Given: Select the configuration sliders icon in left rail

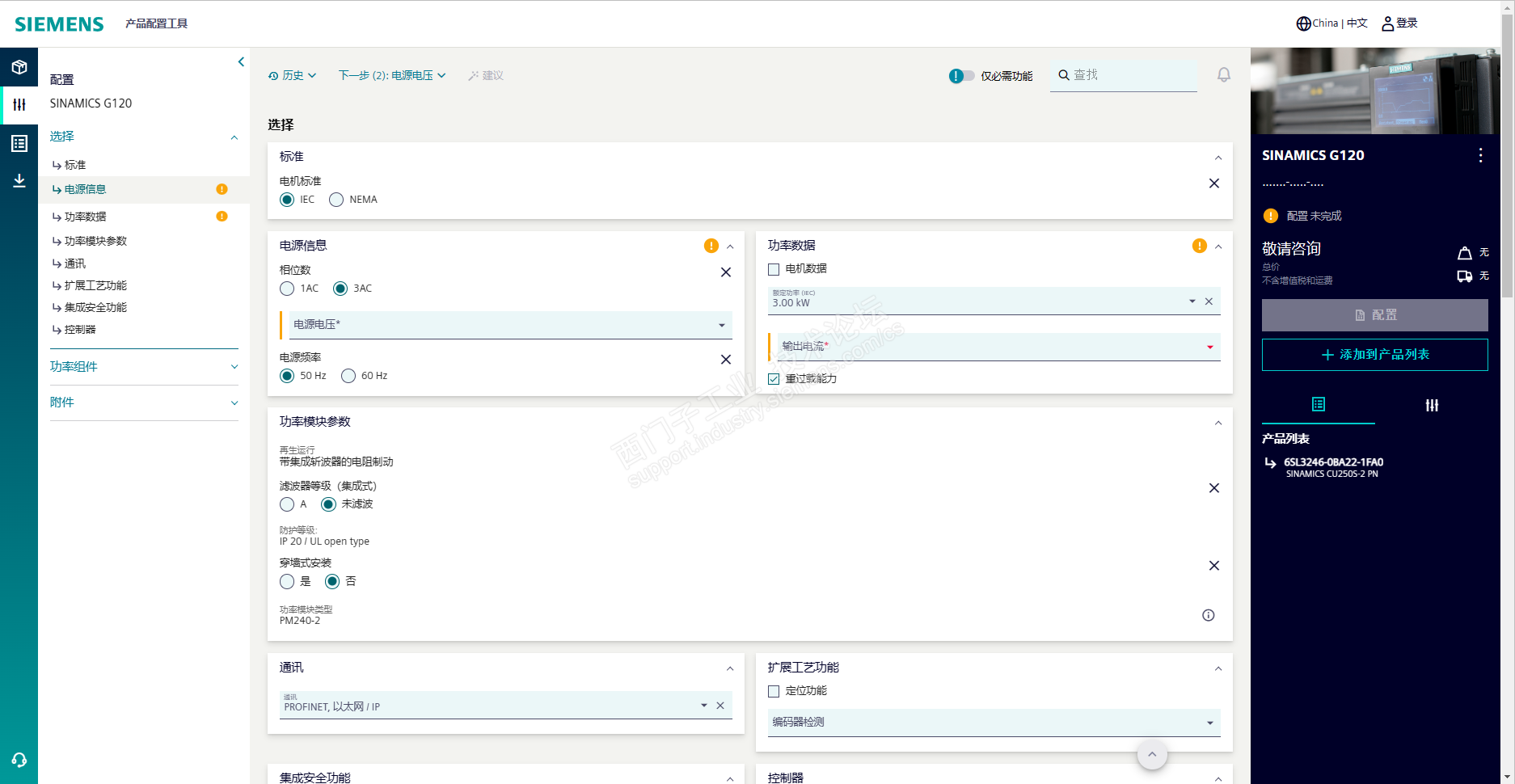Looking at the screenshot, I should pos(19,104).
